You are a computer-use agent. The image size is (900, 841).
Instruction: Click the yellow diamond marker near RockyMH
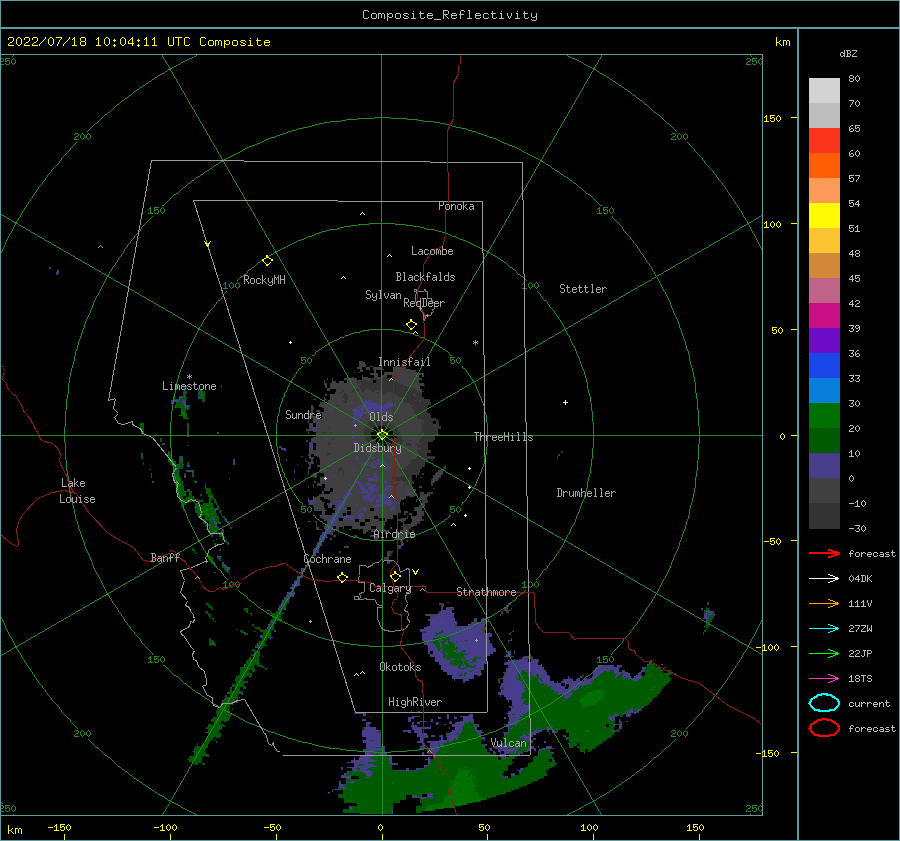pyautogui.click(x=267, y=261)
